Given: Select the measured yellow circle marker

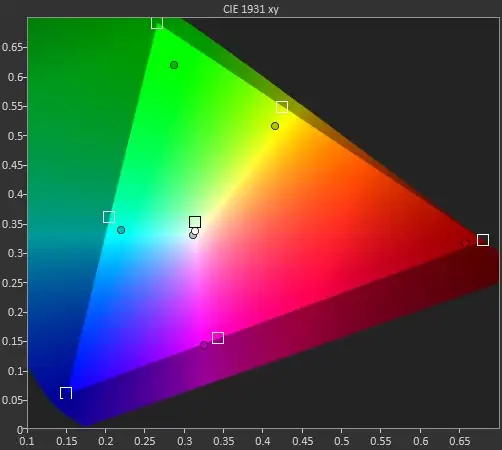Looking at the screenshot, I should tap(275, 126).
